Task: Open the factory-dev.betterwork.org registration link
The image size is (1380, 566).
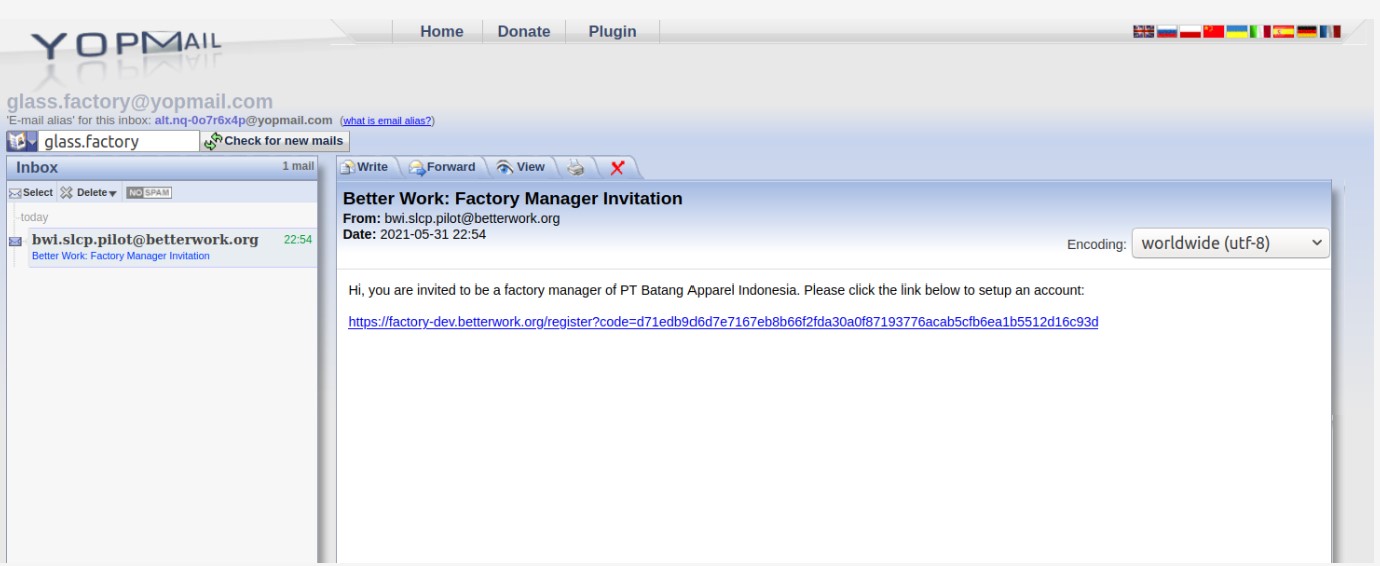Action: [x=723, y=322]
